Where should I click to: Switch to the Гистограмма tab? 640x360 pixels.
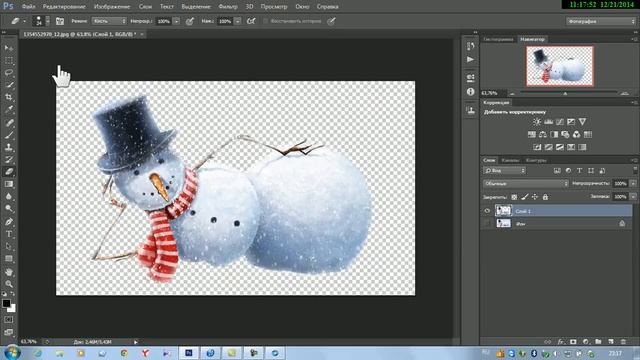498,39
